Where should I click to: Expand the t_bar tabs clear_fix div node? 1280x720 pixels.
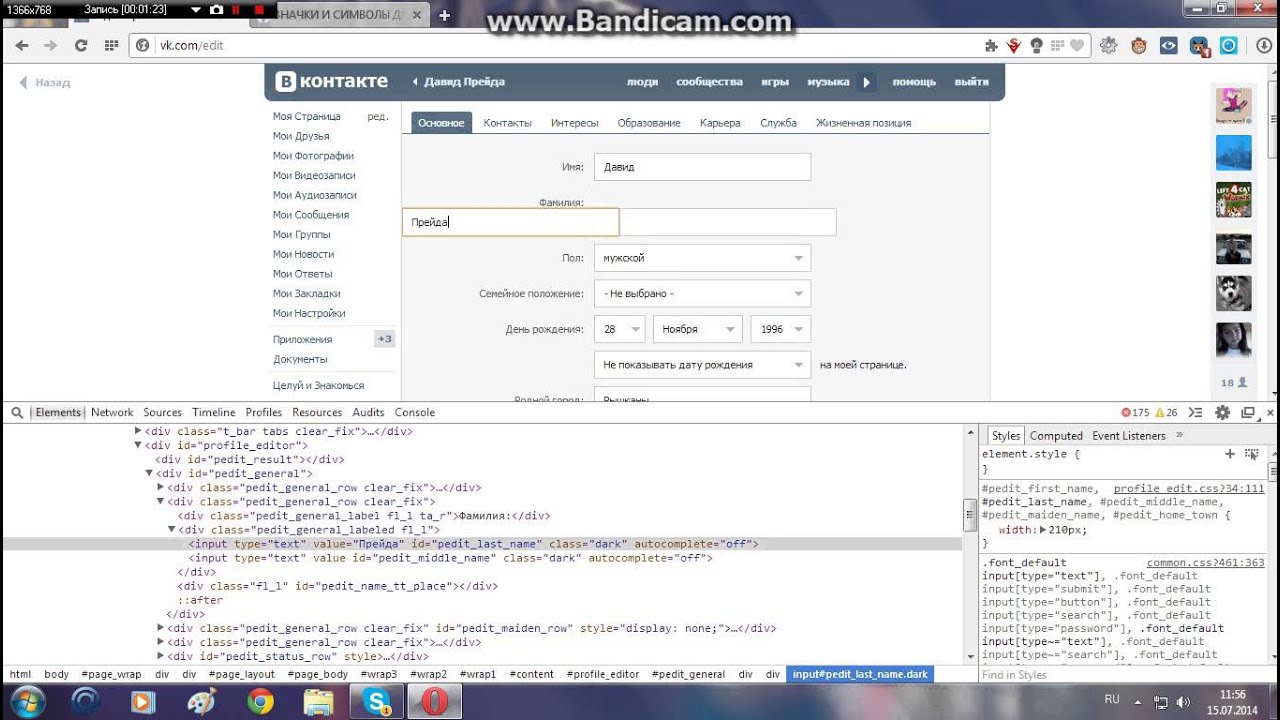pyautogui.click(x=138, y=432)
